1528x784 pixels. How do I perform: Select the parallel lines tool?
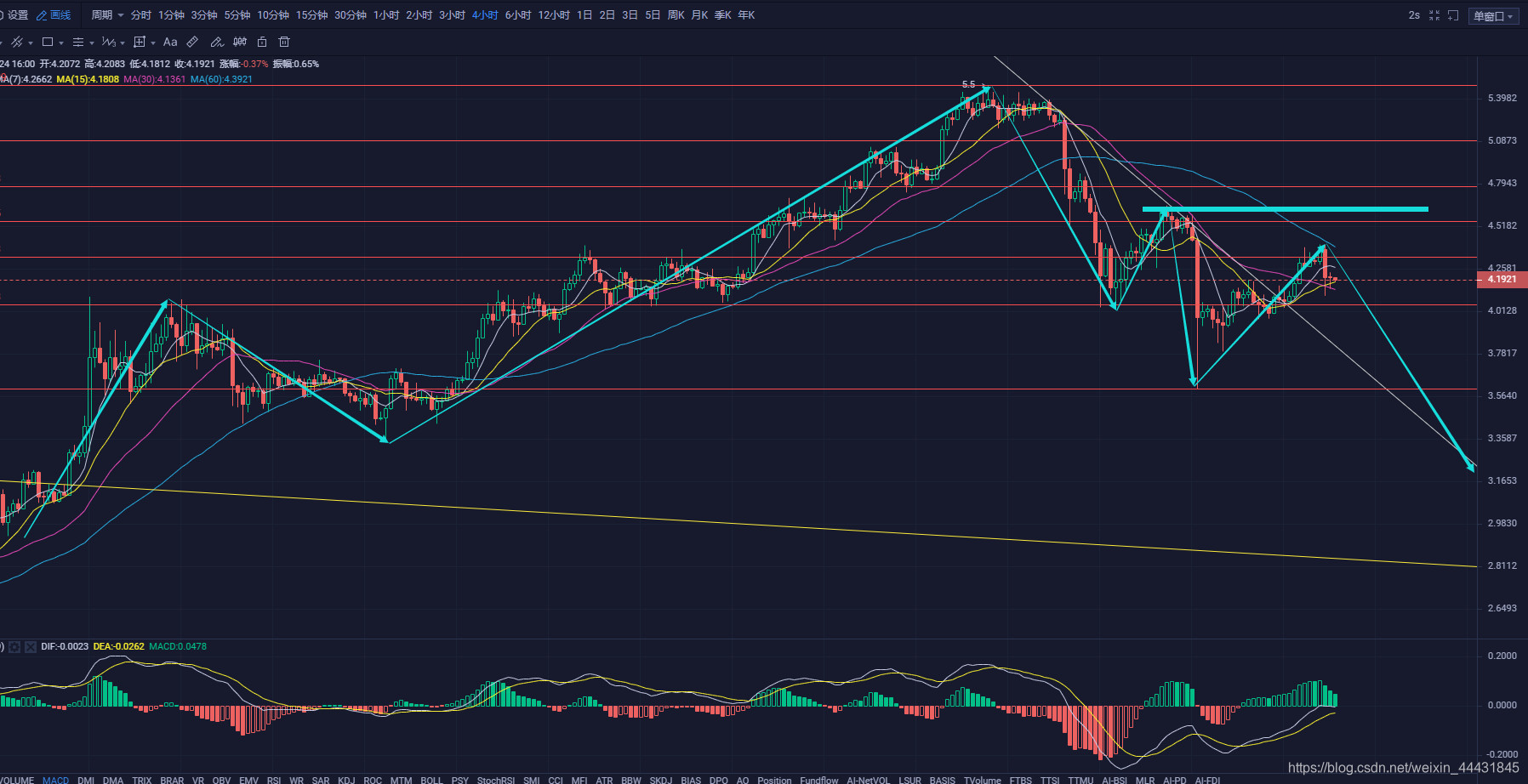[x=78, y=42]
